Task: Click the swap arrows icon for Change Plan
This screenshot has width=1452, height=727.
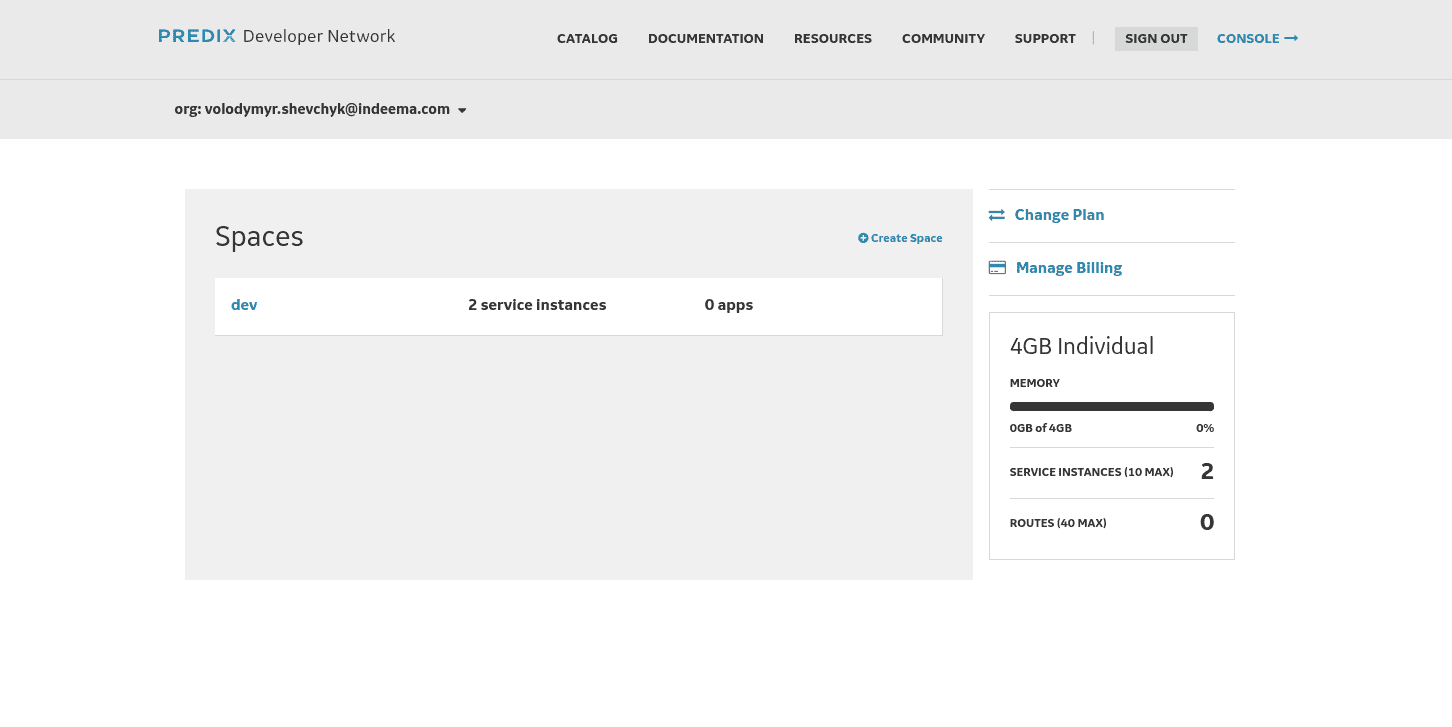Action: click(997, 215)
